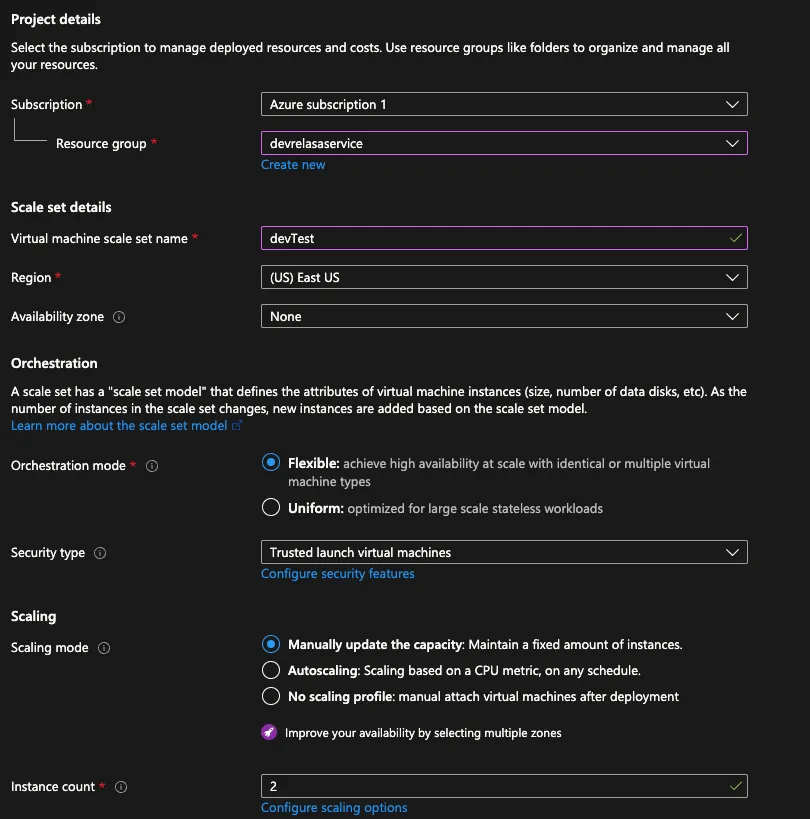
Task: Select Flexible orchestration mode
Action: click(x=270, y=463)
